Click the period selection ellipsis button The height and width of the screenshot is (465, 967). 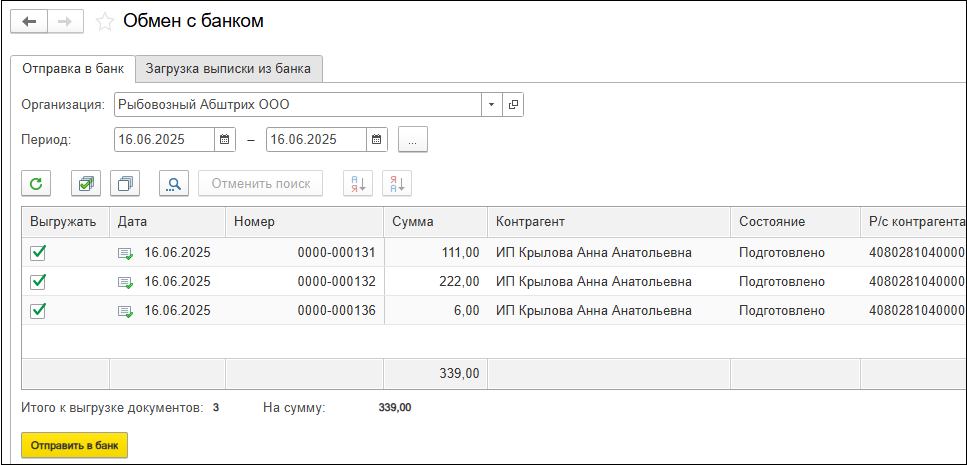coord(413,139)
